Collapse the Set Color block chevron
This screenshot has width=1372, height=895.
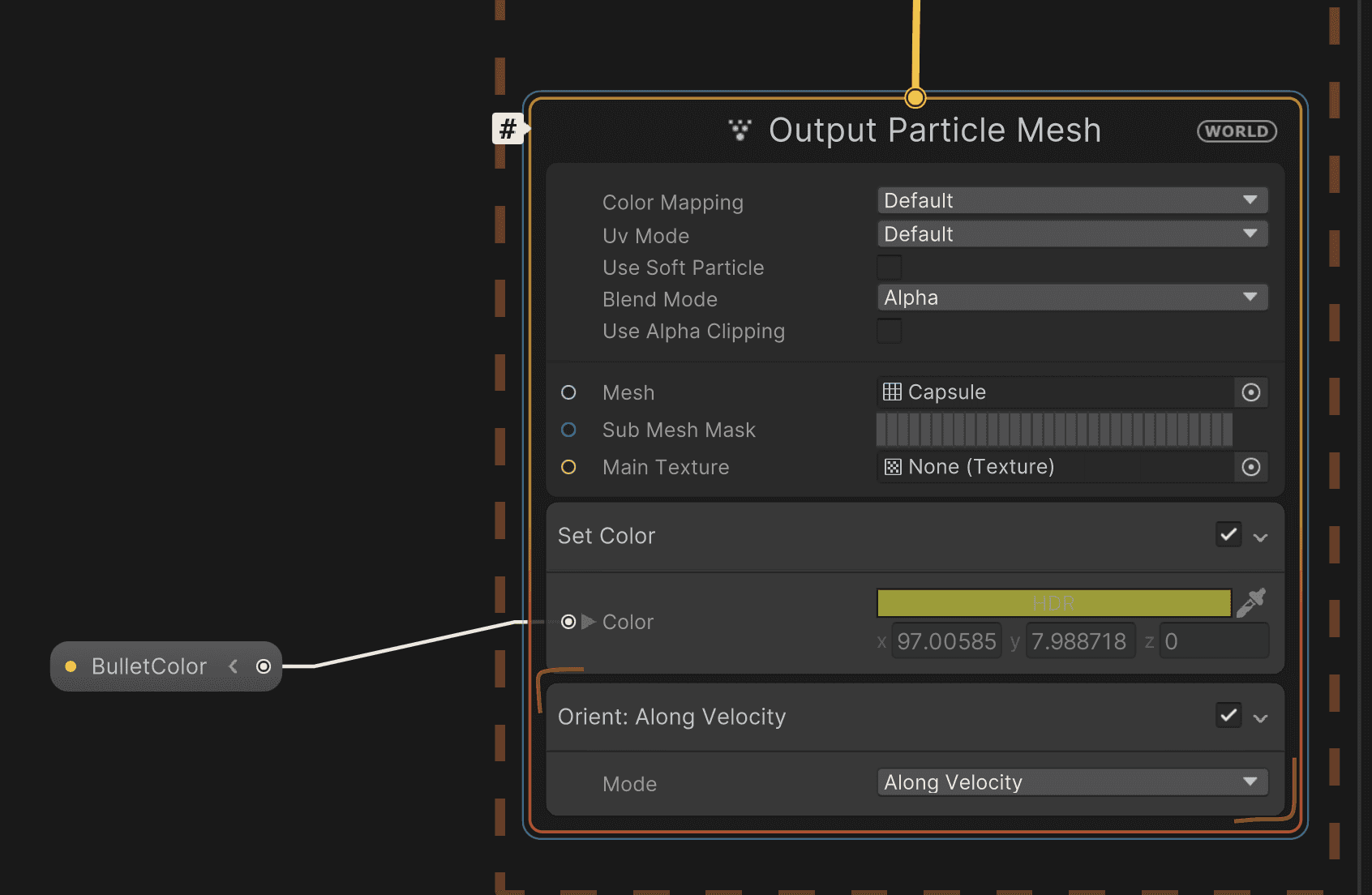pyautogui.click(x=1260, y=537)
